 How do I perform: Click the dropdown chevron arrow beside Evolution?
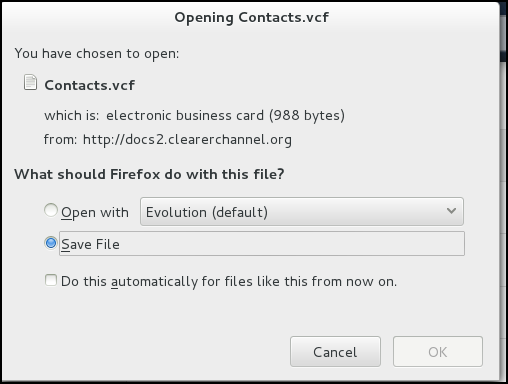tap(451, 211)
